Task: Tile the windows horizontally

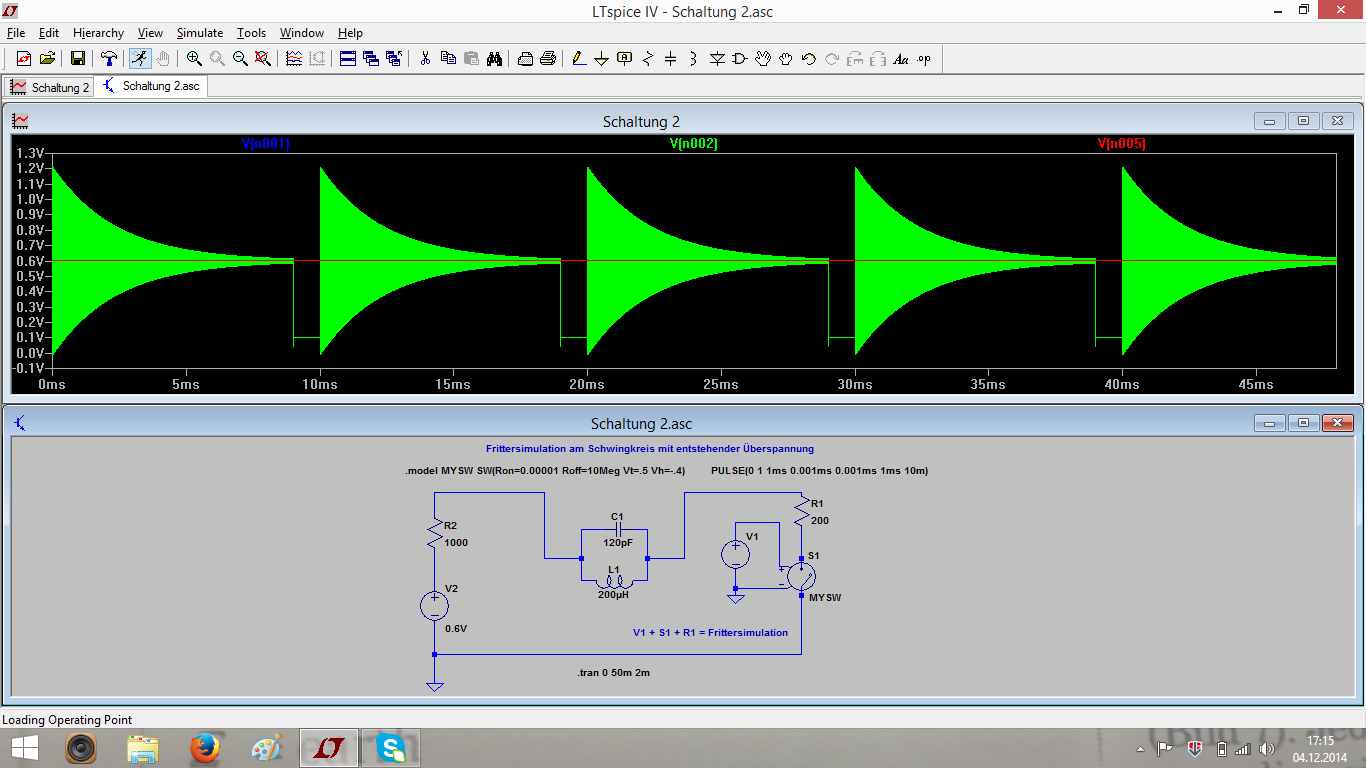Action: (348, 59)
